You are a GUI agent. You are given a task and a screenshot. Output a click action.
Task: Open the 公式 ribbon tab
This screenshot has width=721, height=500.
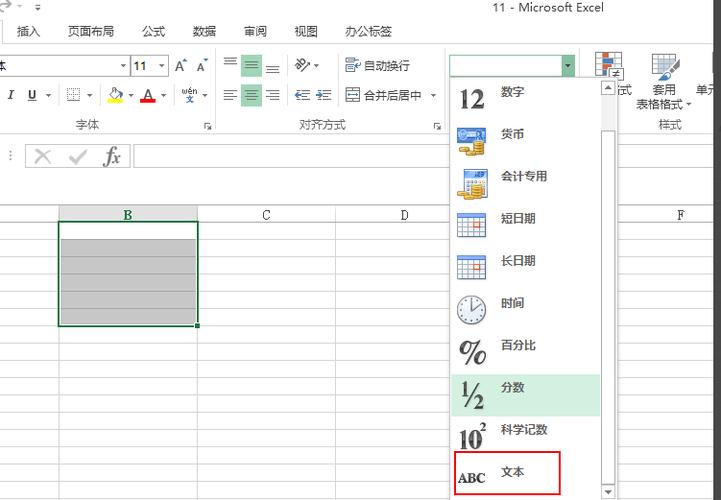[153, 32]
